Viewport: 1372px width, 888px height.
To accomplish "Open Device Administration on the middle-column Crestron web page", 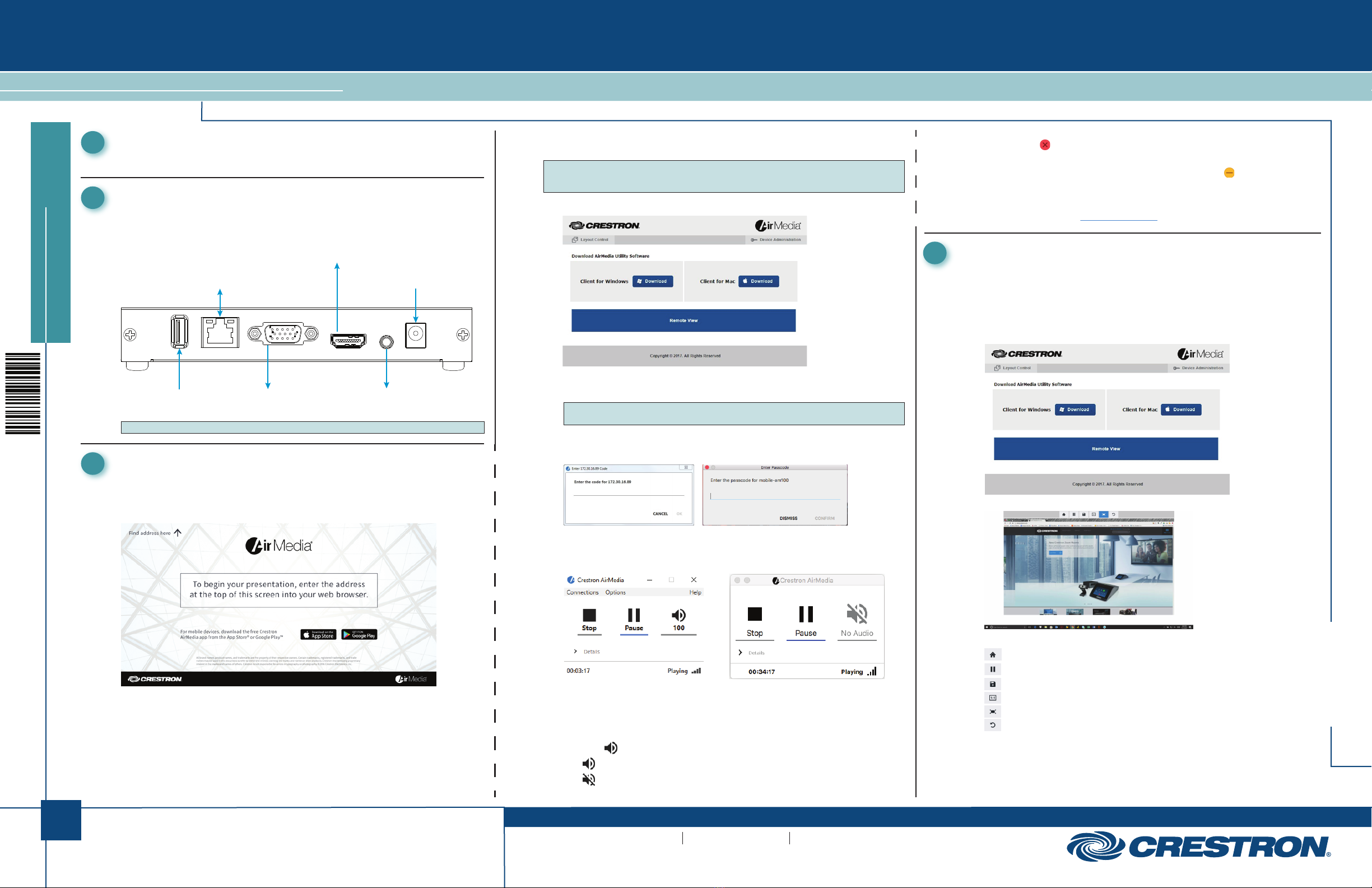I will pyautogui.click(x=775, y=240).
